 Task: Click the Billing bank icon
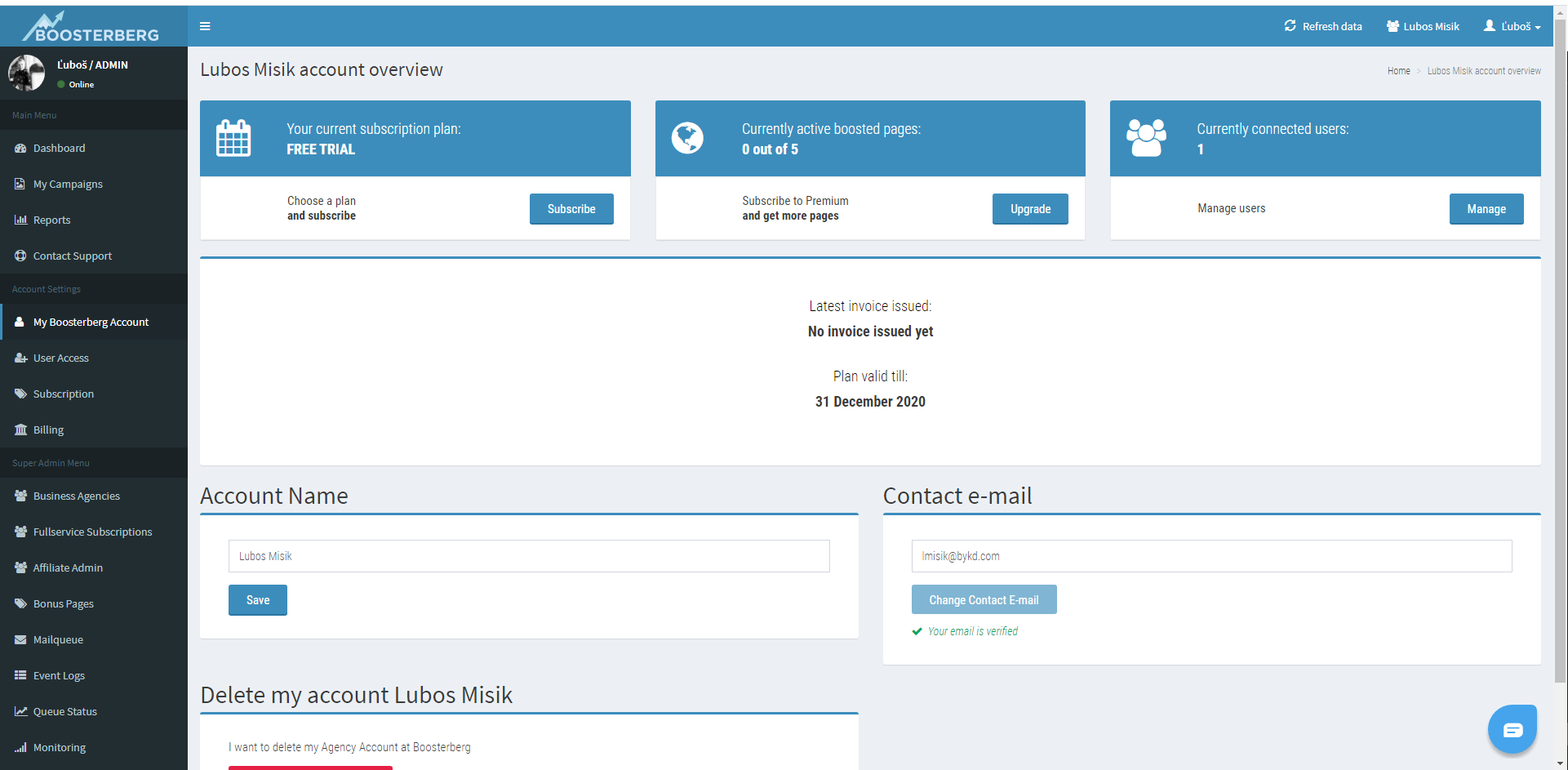[20, 430]
